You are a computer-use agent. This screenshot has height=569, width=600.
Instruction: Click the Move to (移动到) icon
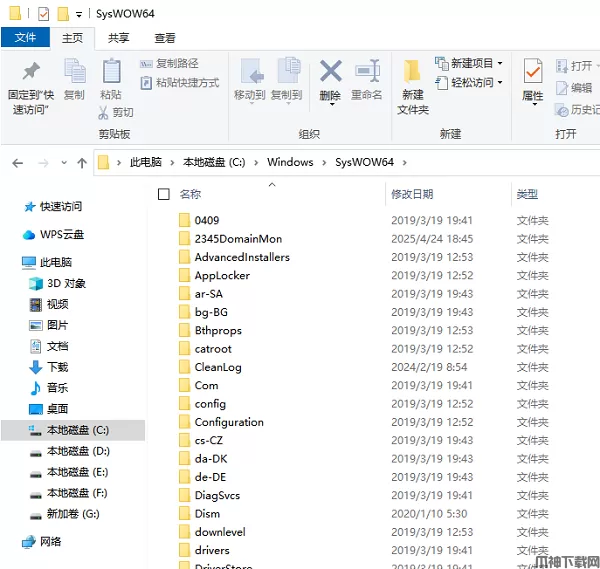(x=249, y=72)
